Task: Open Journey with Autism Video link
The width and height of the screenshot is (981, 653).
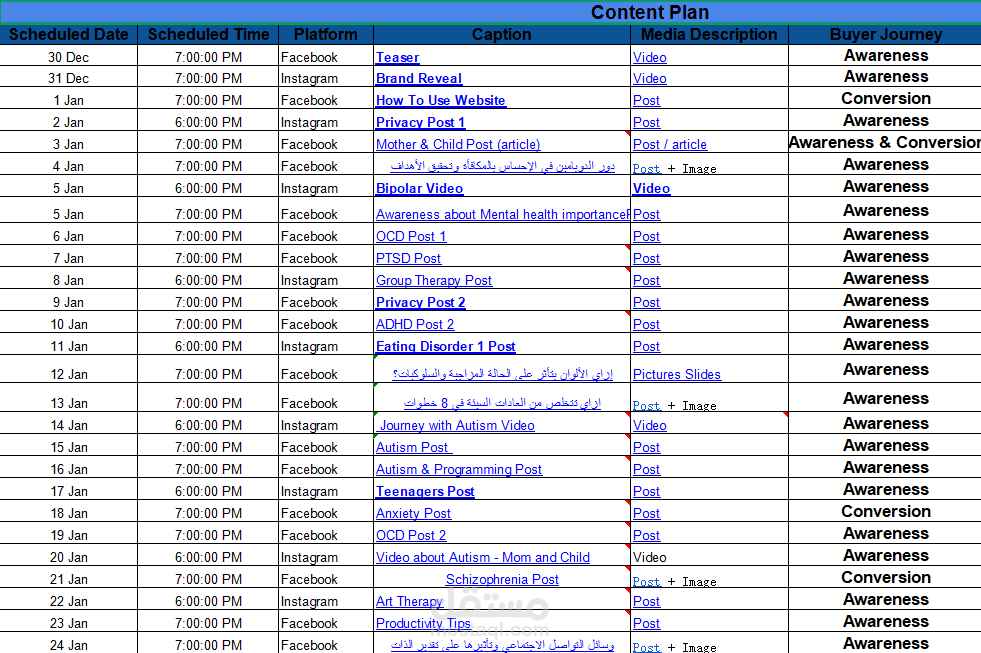Action: tap(457, 425)
